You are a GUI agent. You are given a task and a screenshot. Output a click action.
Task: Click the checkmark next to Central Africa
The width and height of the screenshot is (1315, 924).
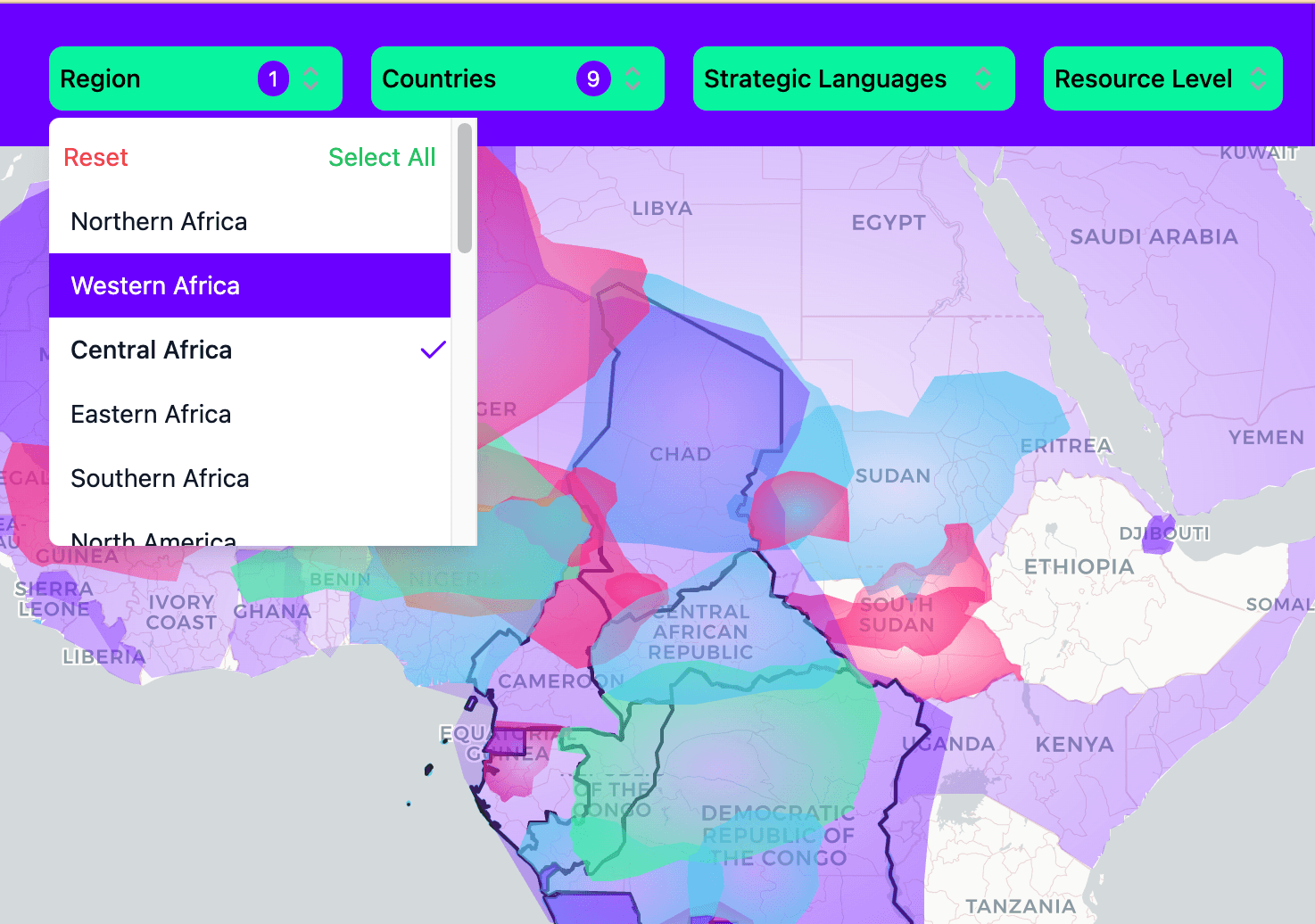[x=433, y=350]
